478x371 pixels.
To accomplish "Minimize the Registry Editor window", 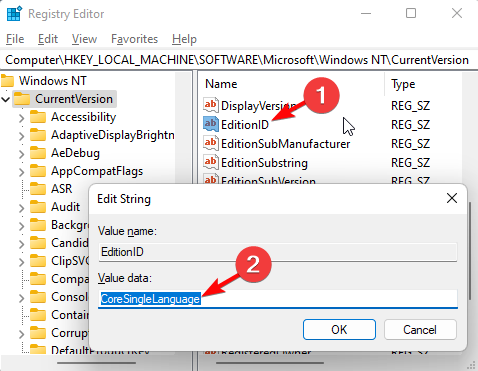I will [x=366, y=13].
